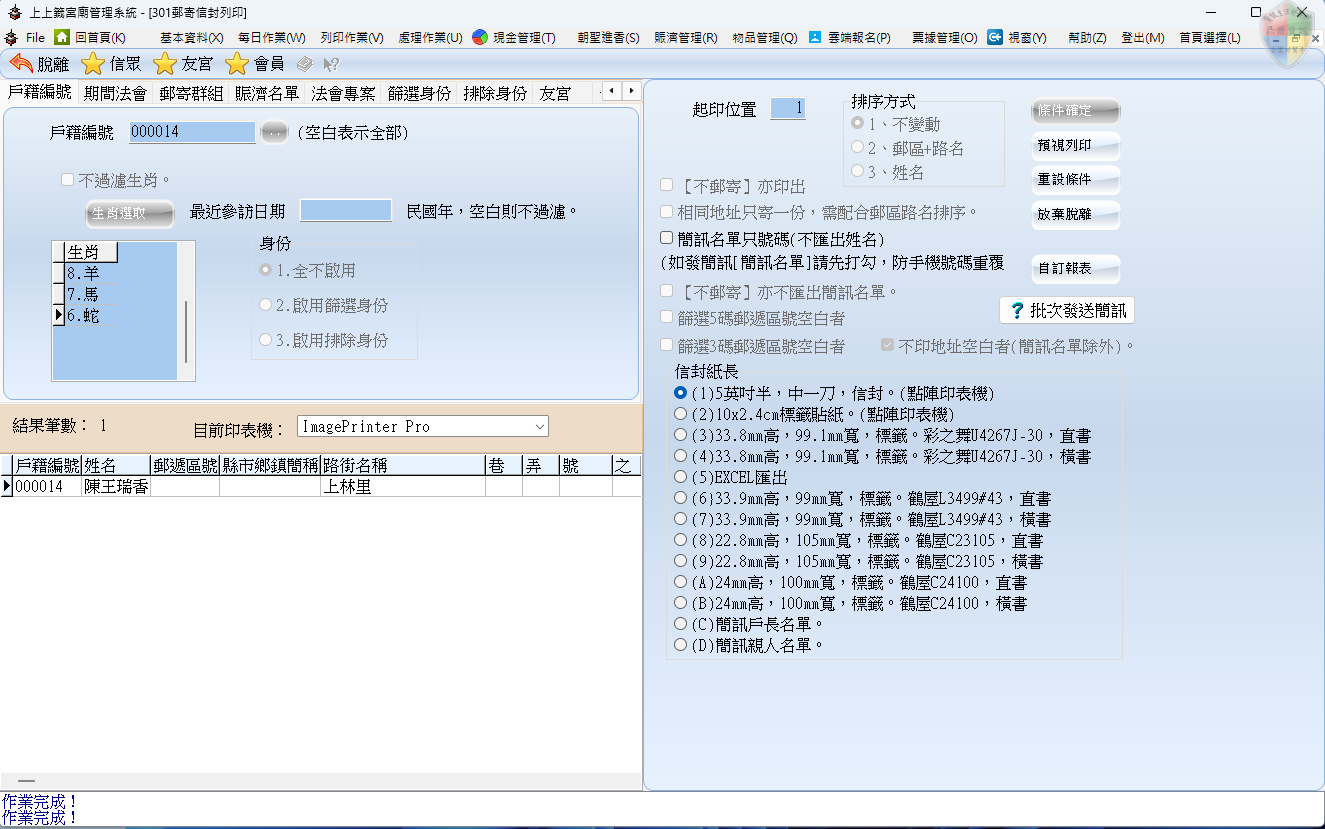Select (5)EXCEL匯出 radio option

coord(681,477)
